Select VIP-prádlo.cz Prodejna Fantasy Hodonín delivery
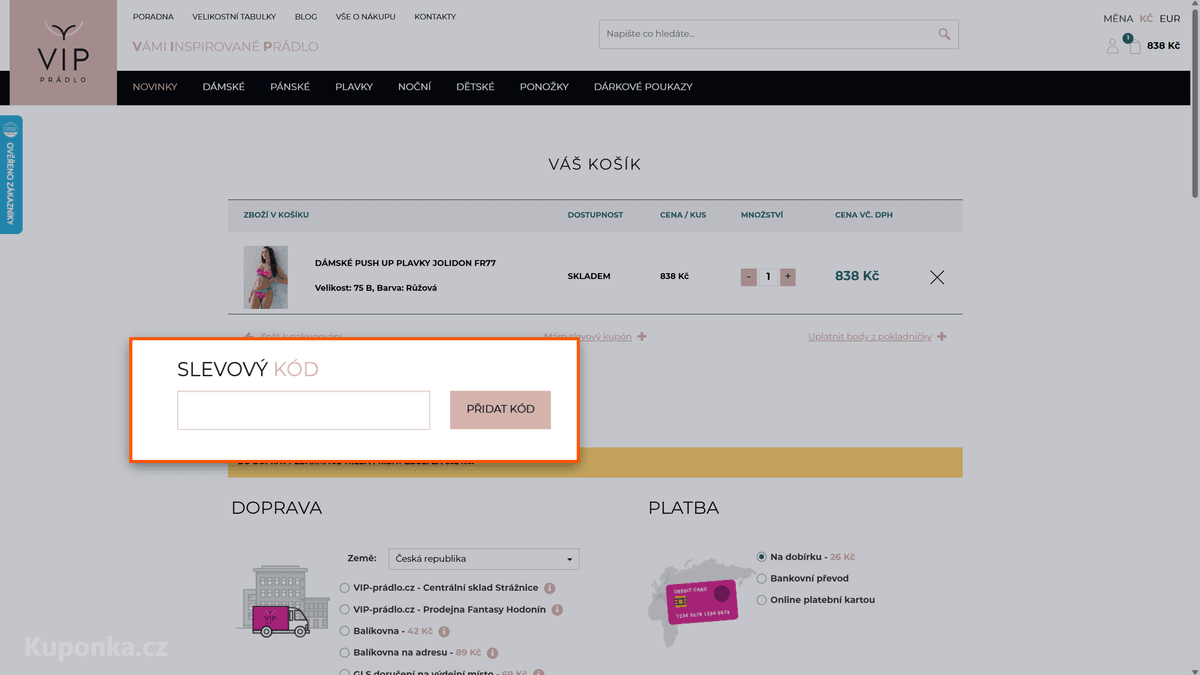This screenshot has width=1200, height=675. tap(345, 610)
